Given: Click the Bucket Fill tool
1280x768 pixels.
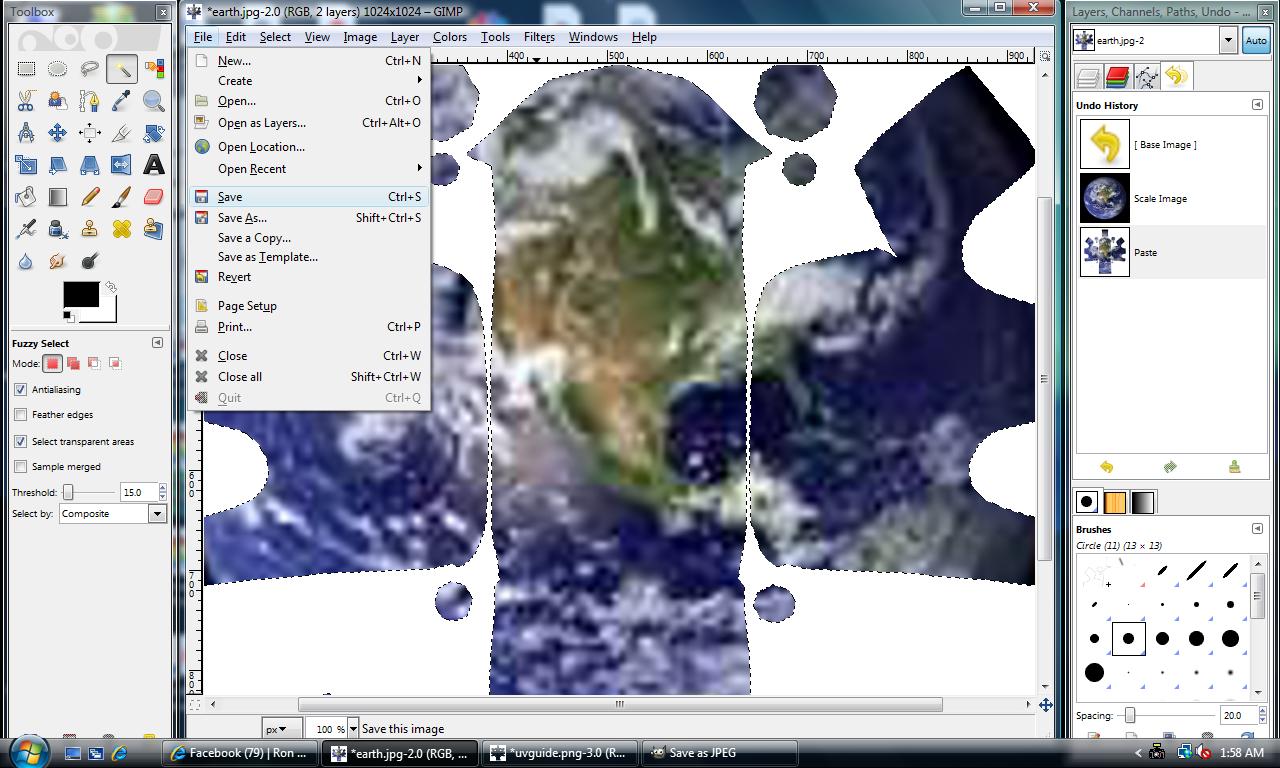Looking at the screenshot, I should (x=26, y=197).
